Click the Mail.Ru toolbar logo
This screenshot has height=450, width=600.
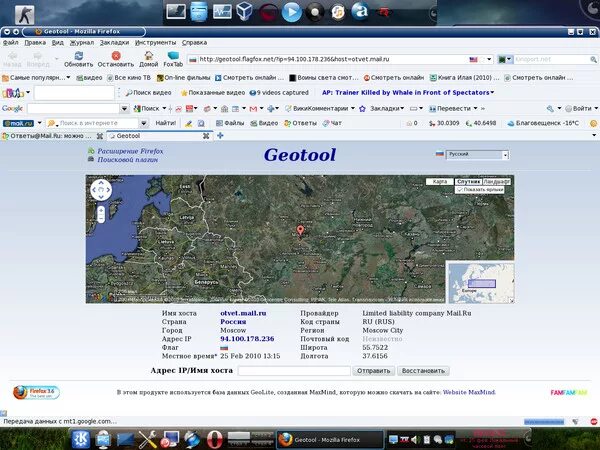[18, 123]
